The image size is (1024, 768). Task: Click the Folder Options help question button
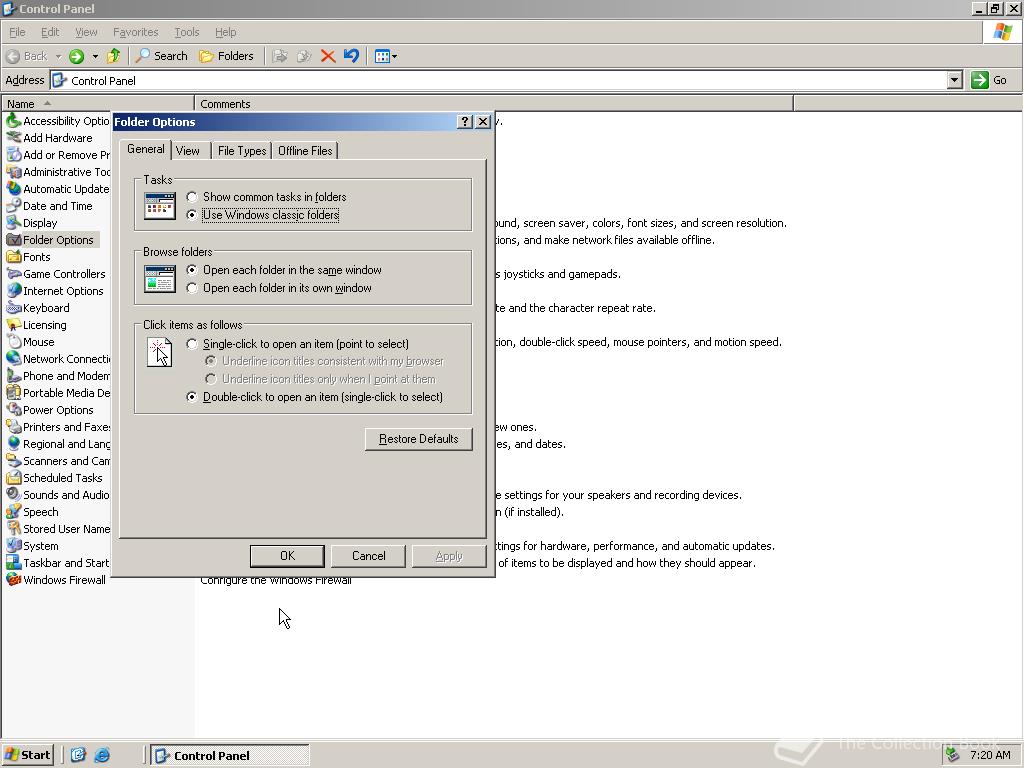(x=464, y=121)
